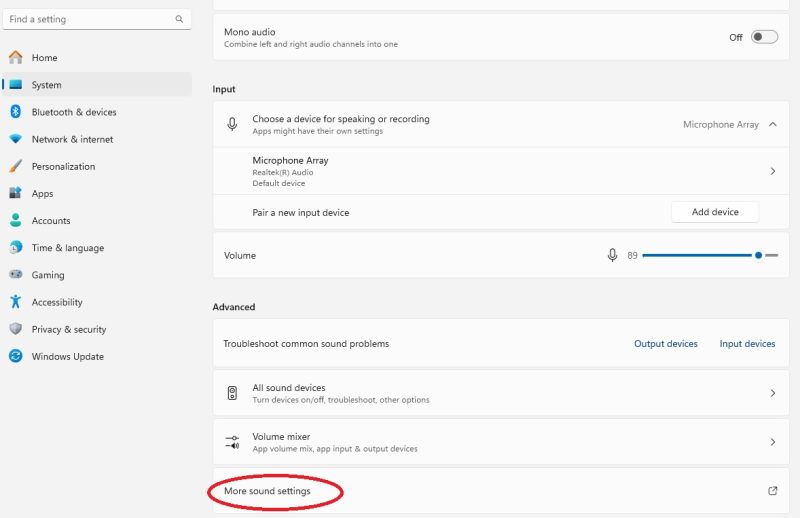Toggle the Mono audio switch
Viewport: 800px width, 518px height.
(x=764, y=37)
